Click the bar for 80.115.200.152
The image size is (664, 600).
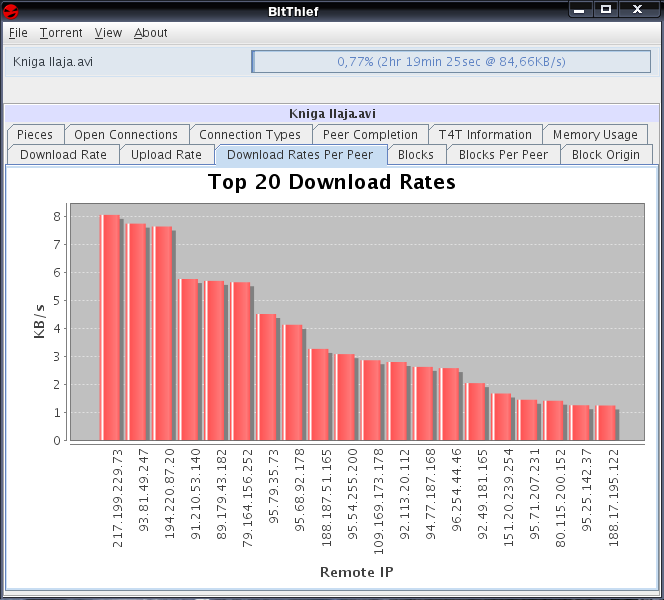(553, 421)
